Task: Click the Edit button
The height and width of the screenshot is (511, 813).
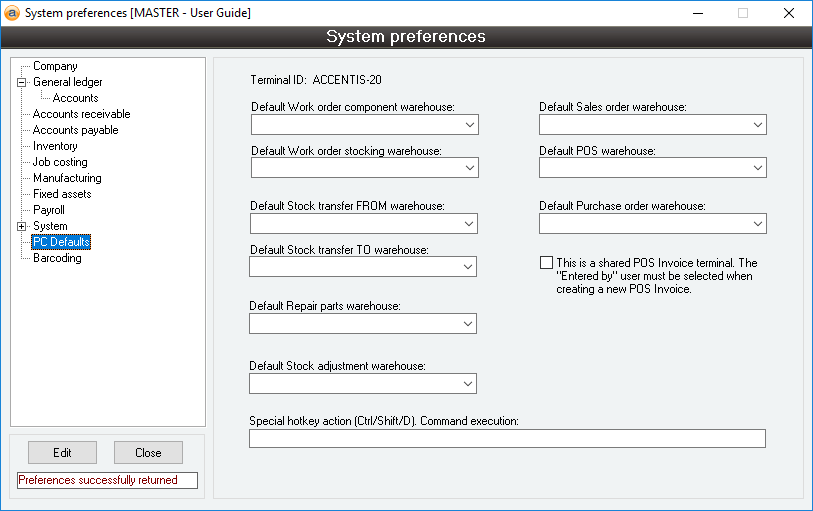Action: [62, 453]
